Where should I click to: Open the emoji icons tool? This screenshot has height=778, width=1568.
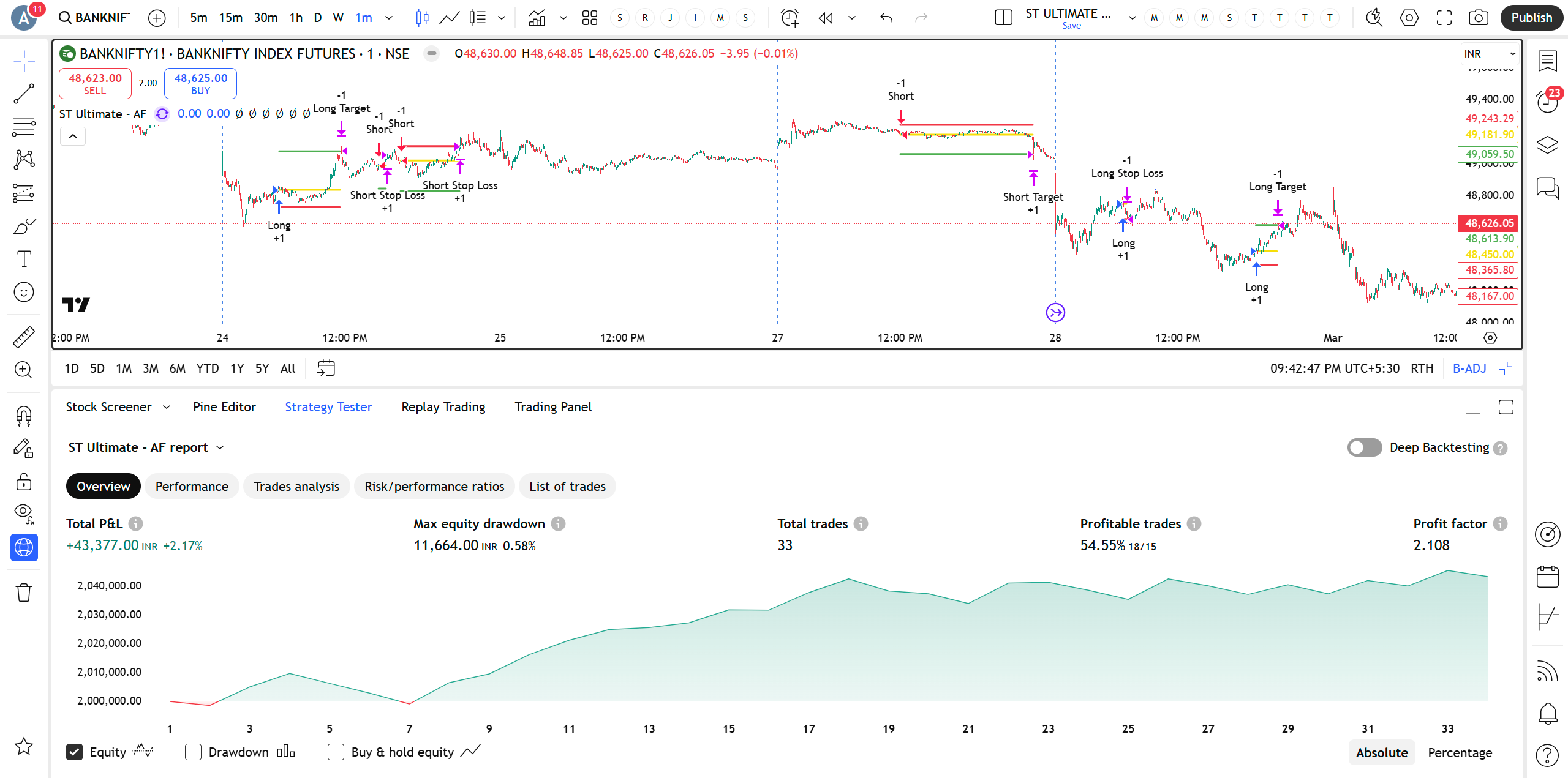point(24,292)
